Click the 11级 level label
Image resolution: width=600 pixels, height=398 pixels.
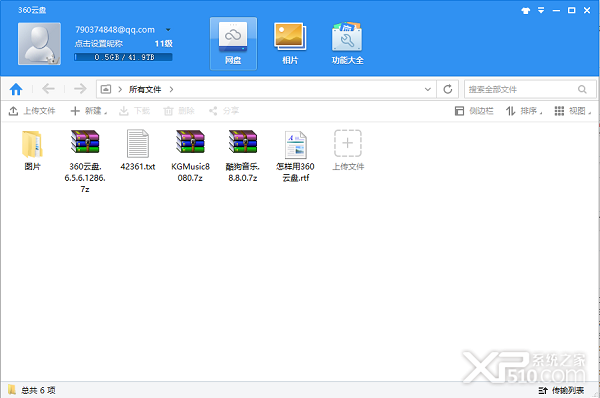click(163, 44)
